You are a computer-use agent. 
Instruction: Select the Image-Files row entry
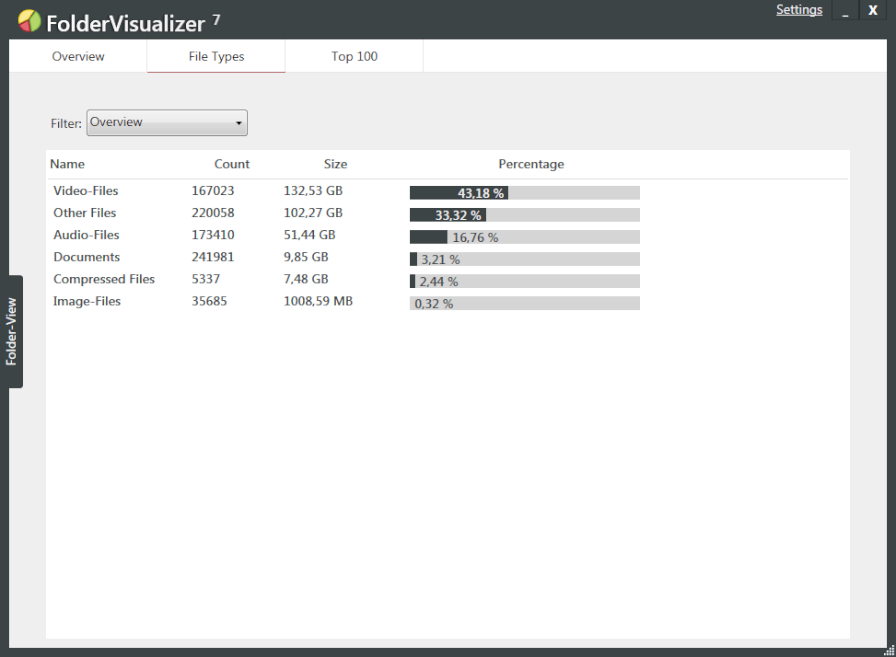pyautogui.click(x=86, y=300)
